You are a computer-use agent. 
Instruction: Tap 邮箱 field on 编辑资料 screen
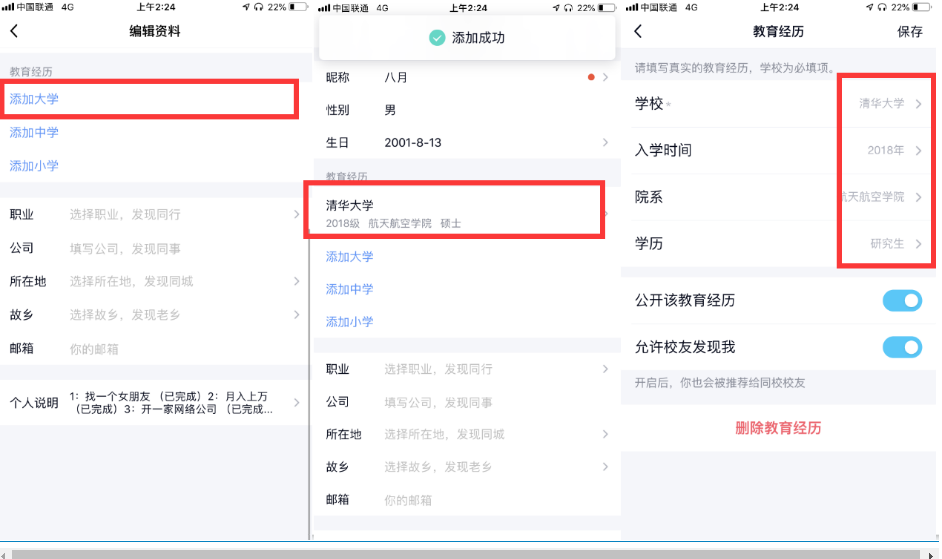coord(155,348)
